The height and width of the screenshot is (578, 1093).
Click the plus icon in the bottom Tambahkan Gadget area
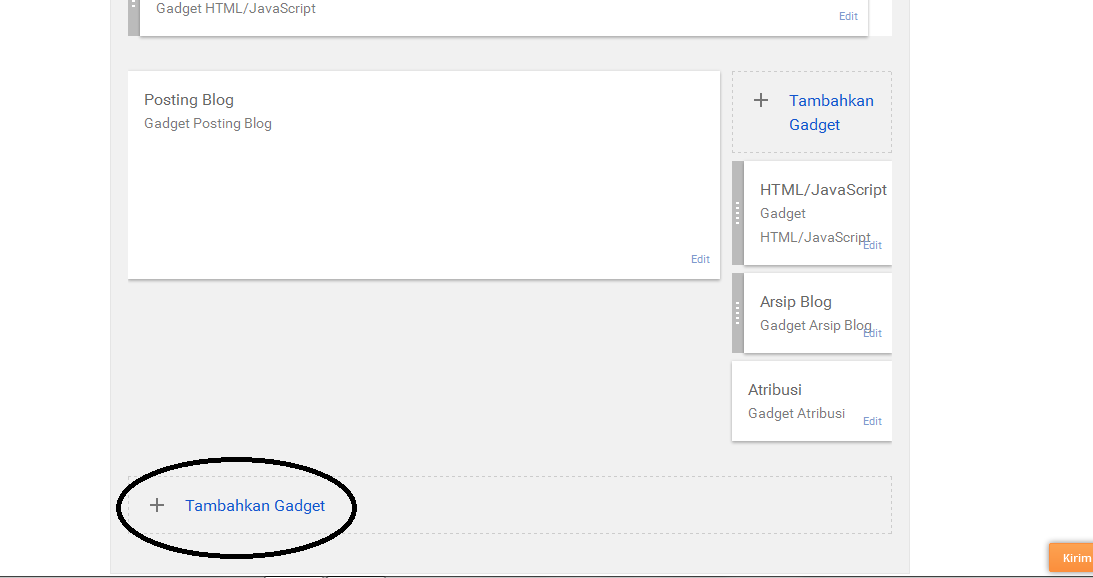pyautogui.click(x=157, y=505)
